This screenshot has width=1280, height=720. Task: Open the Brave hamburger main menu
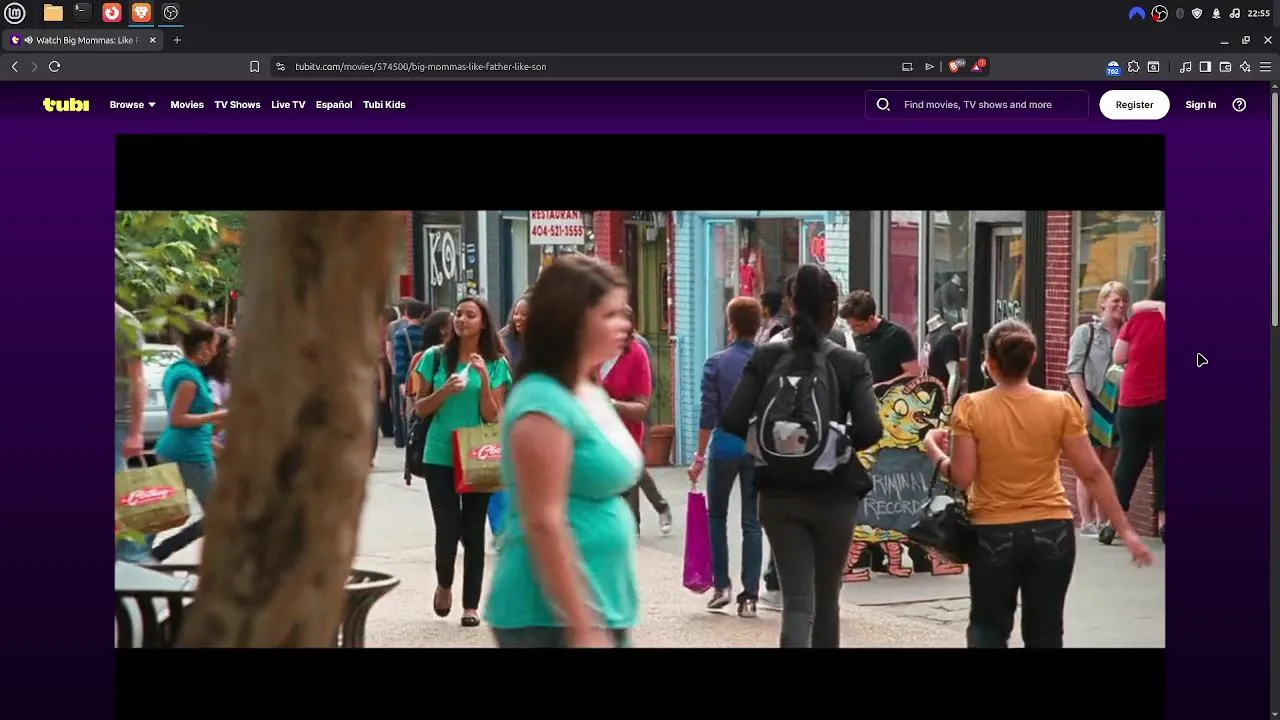point(1265,66)
